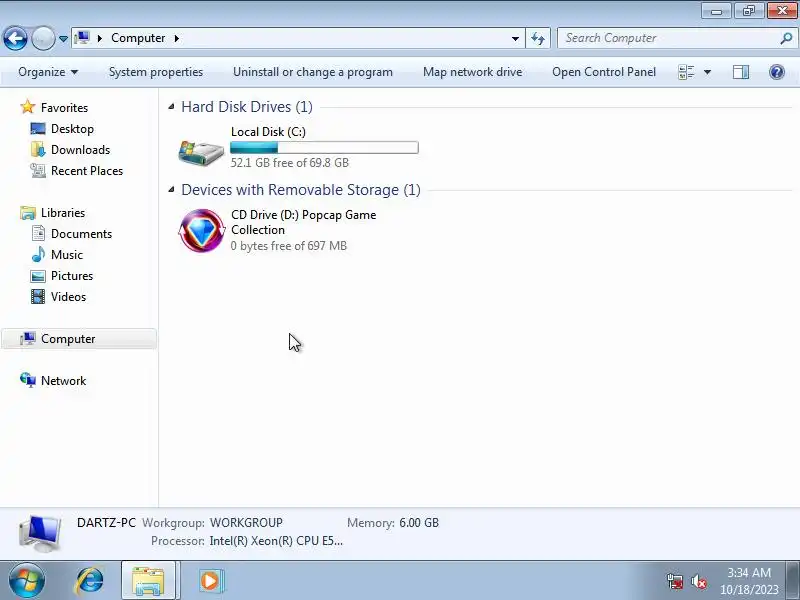Screen dimensions: 800x600
Task: Select Desktop under Favorites
Action: coord(72,129)
